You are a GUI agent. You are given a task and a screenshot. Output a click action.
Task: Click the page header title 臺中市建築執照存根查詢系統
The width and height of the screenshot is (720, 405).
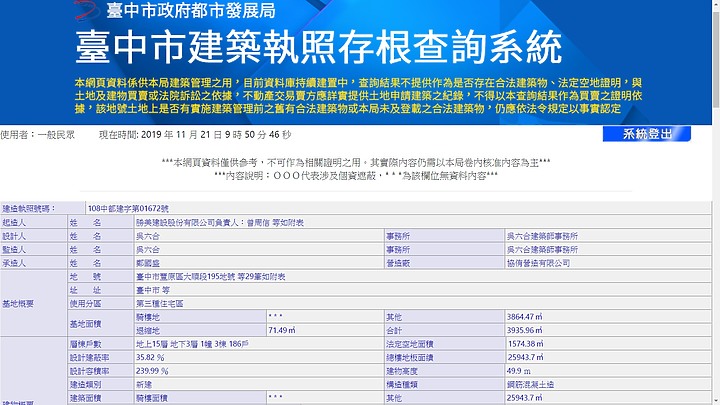pyautogui.click(x=318, y=47)
